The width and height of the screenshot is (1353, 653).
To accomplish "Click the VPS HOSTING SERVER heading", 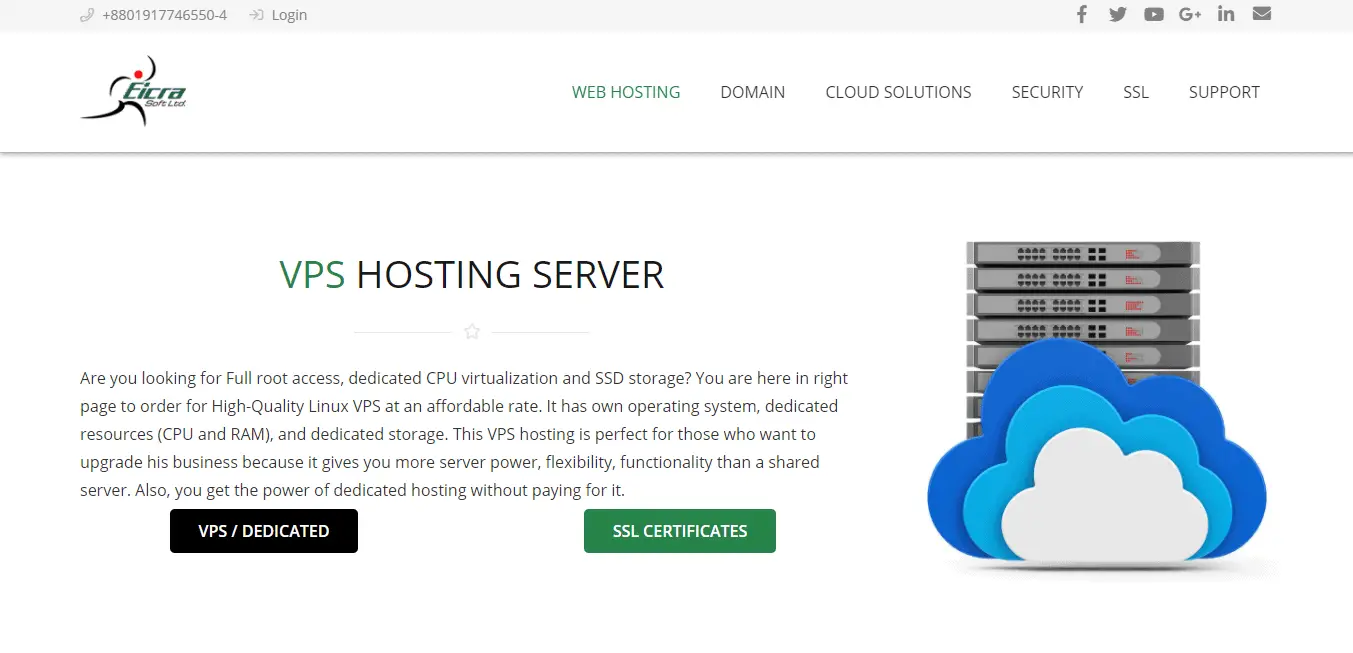I will [x=472, y=274].
